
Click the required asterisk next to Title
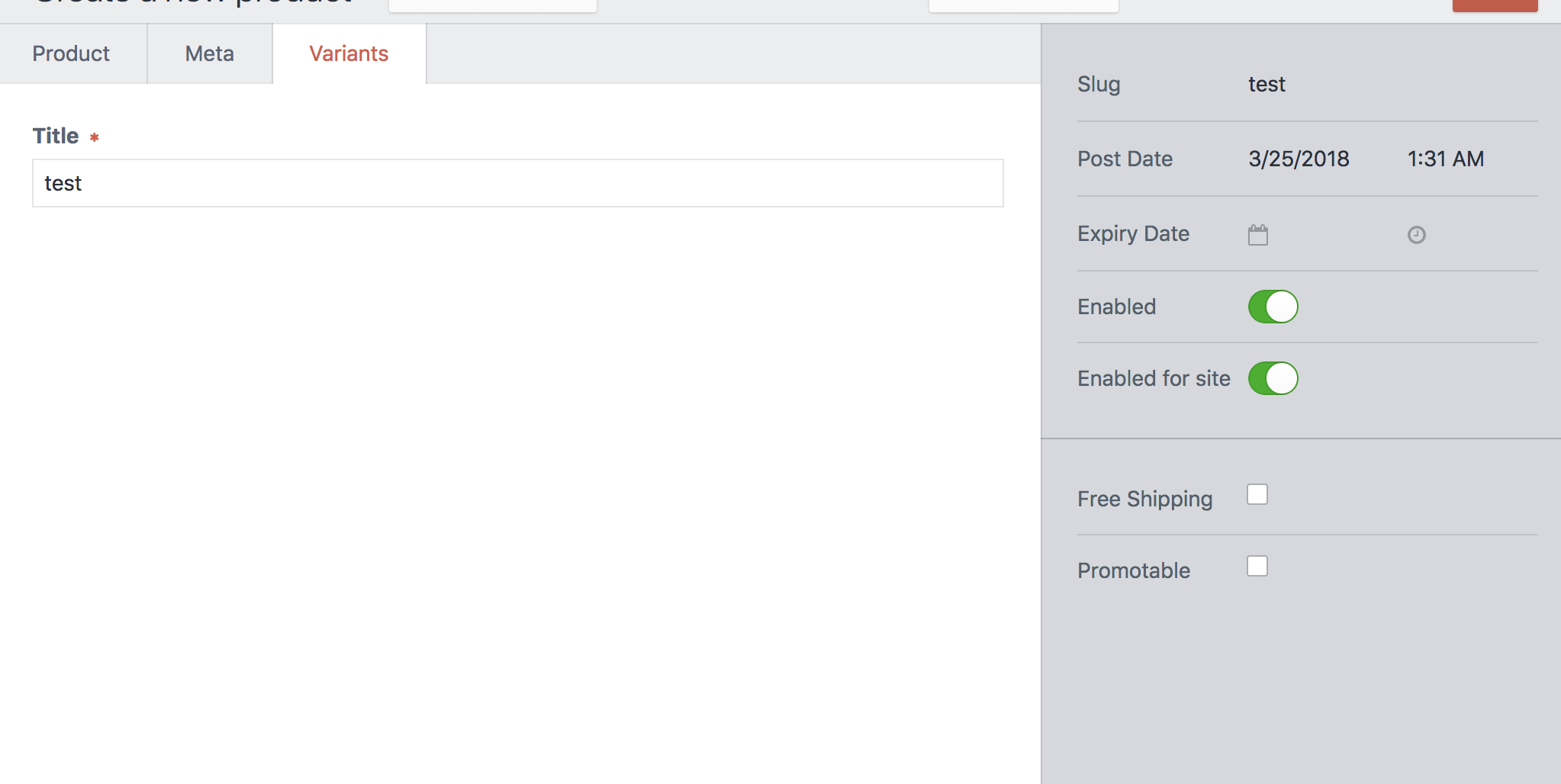pyautogui.click(x=93, y=137)
